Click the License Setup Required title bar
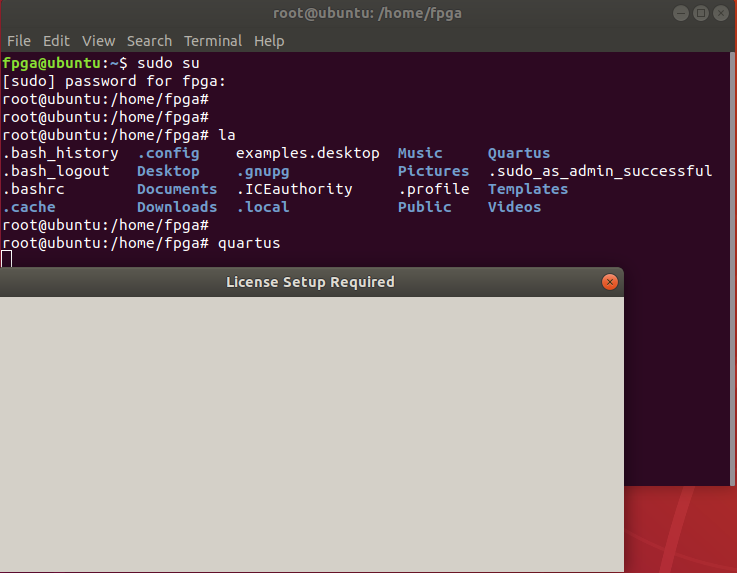This screenshot has height=573, width=737. click(310, 282)
